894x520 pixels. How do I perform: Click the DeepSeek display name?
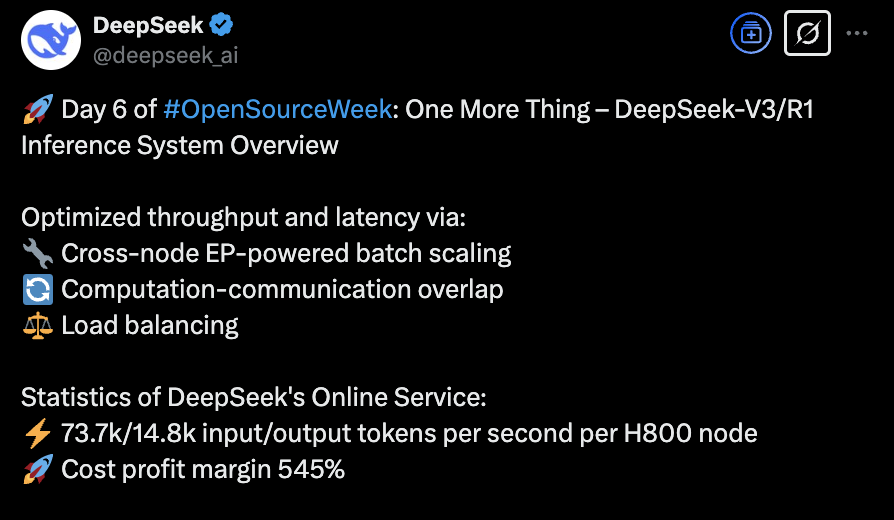pyautogui.click(x=147, y=25)
